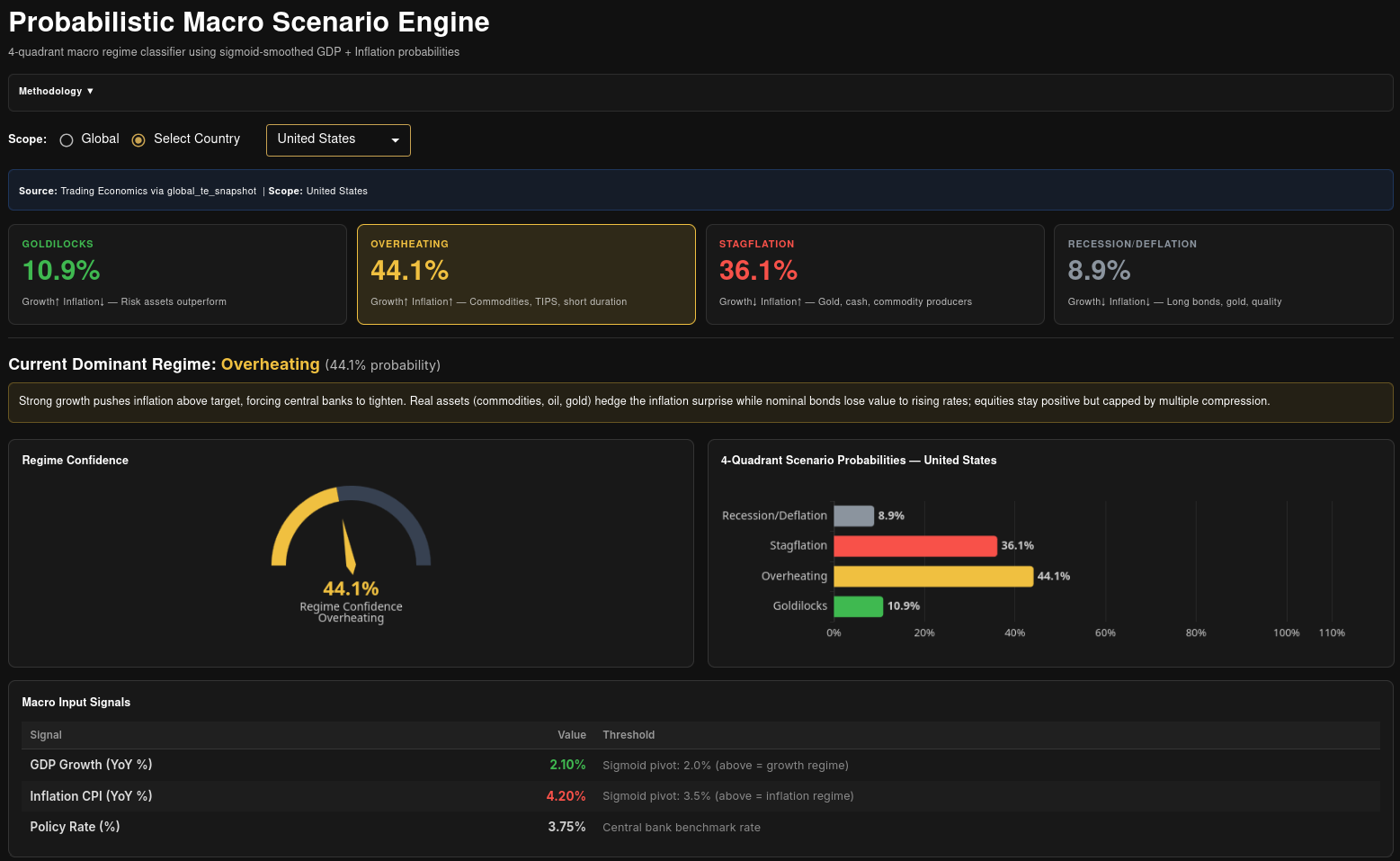Click the GDP Growth (YoY %) row
The height and width of the screenshot is (861, 1400).
point(700,765)
